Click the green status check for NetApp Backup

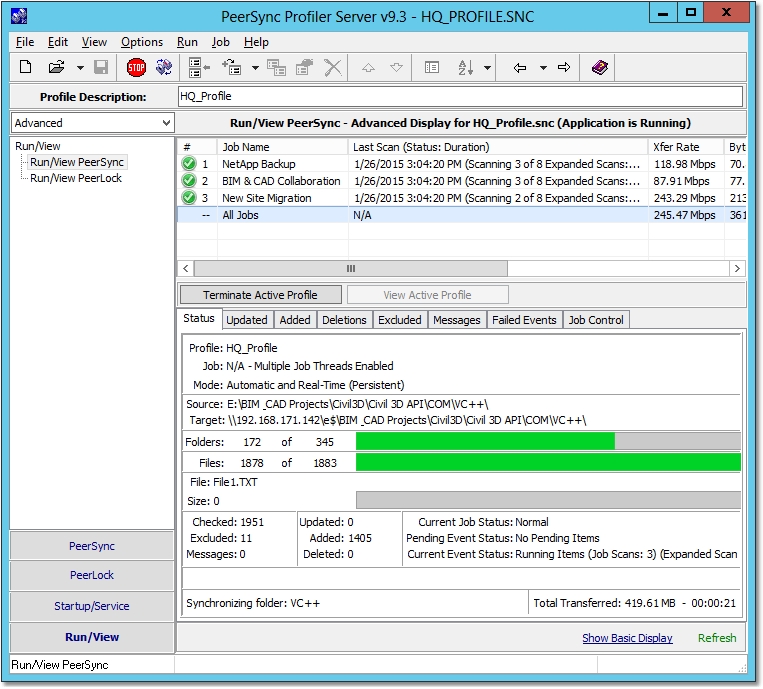[x=188, y=163]
